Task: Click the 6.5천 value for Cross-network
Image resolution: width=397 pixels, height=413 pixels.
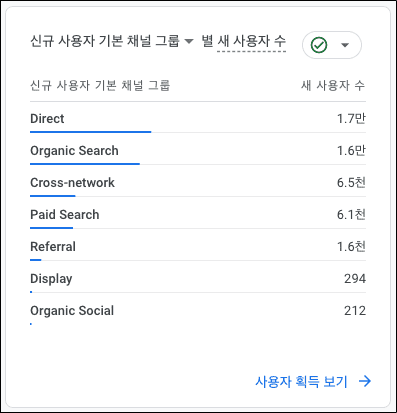Action: point(351,182)
